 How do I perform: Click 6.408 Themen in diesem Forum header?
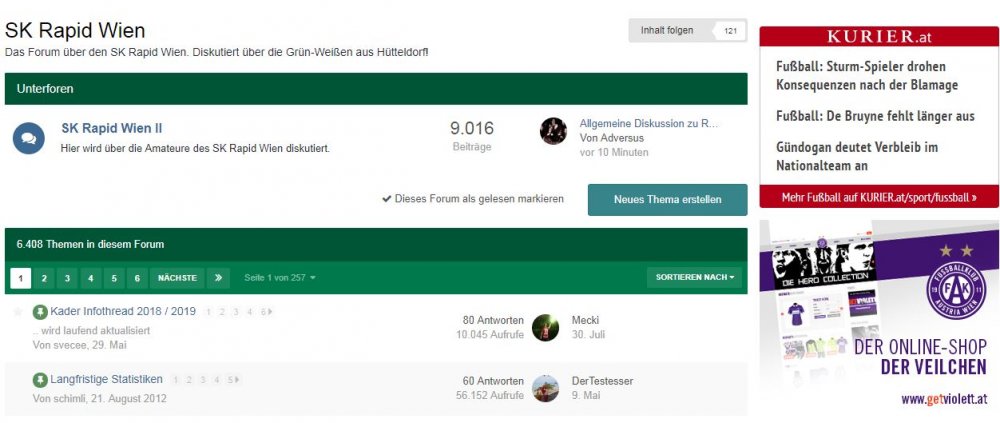coord(376,244)
